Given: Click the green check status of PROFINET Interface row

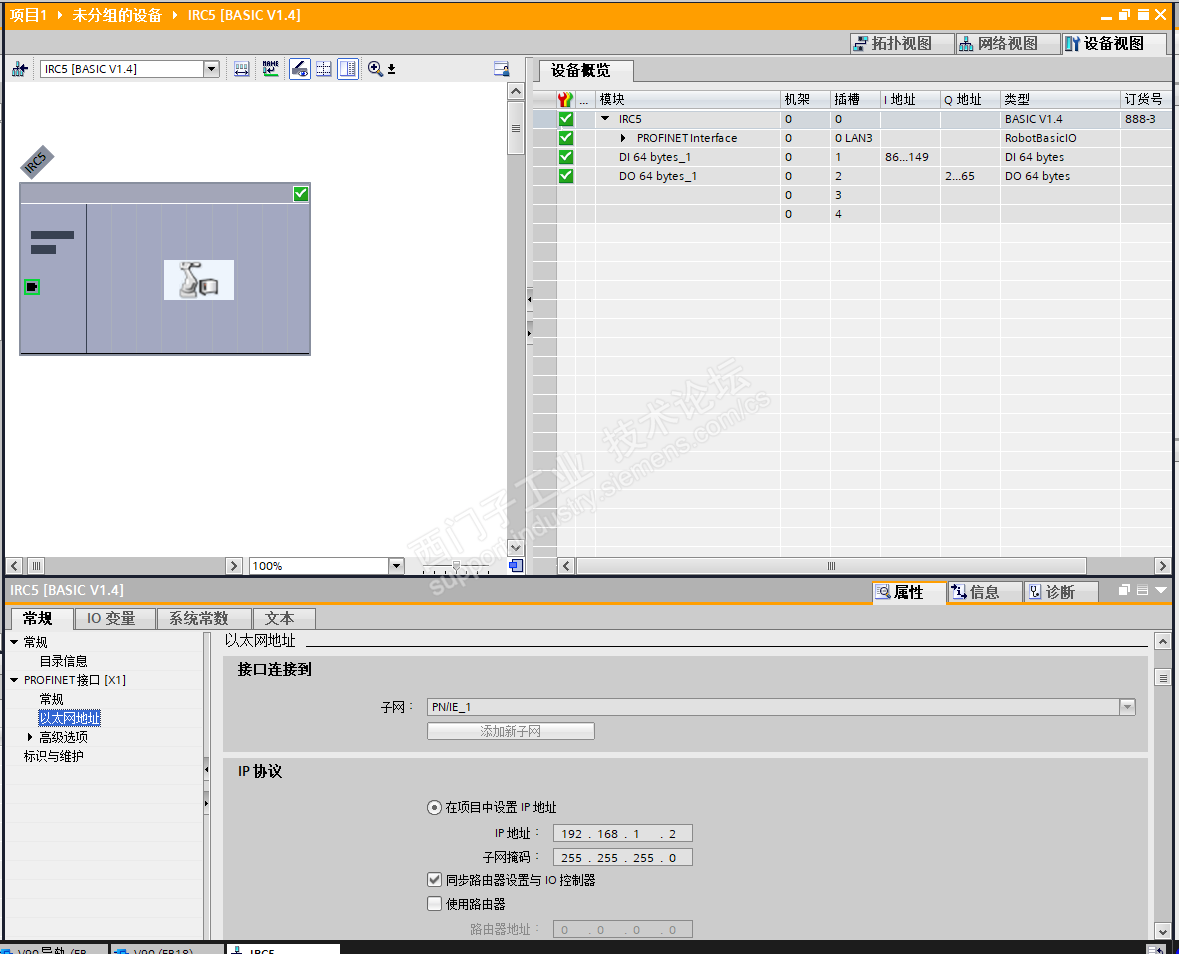Looking at the screenshot, I should click(x=566, y=138).
